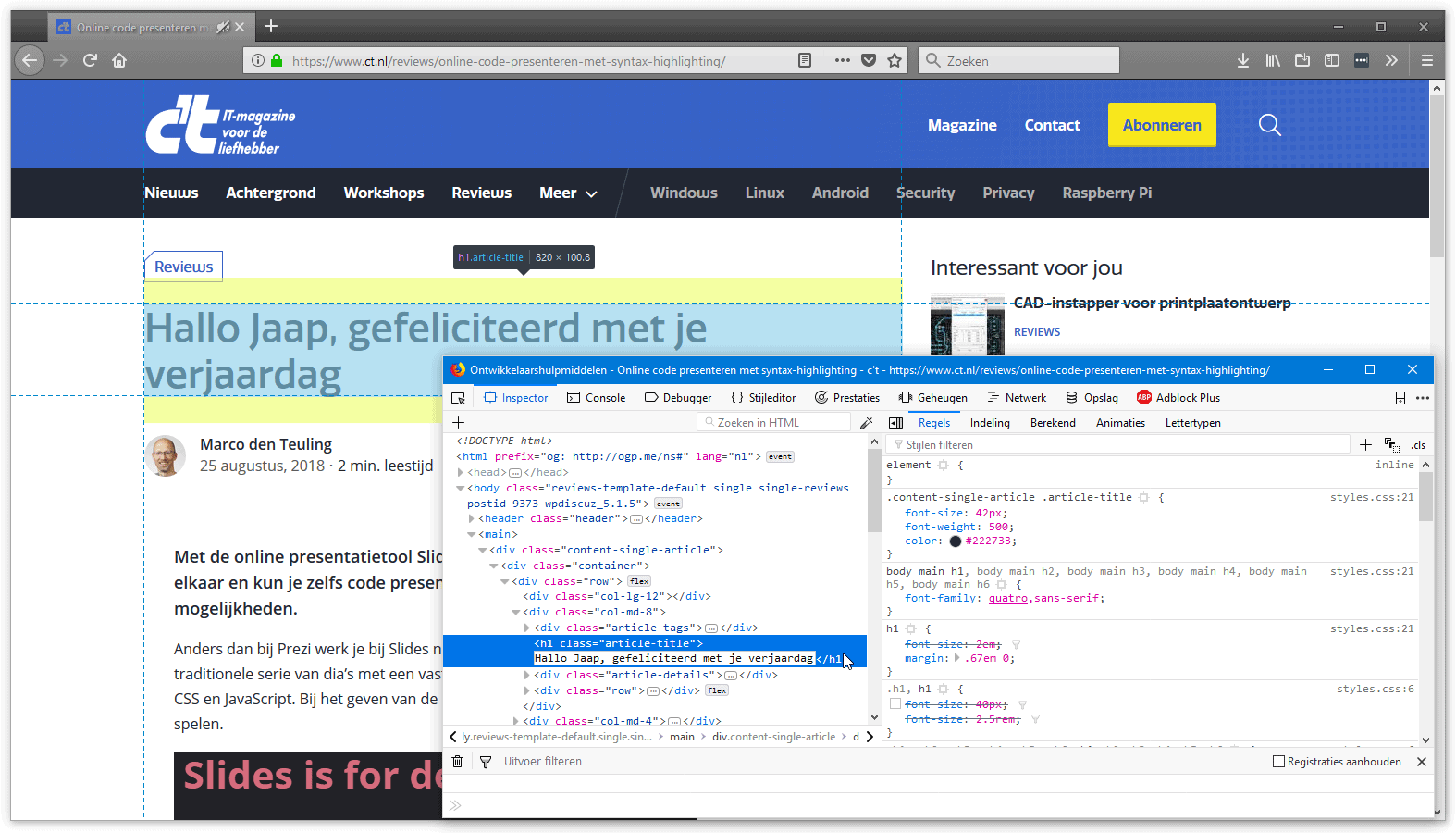Click the yellow Abonneren button
This screenshot has width=1456, height=833.
click(x=1162, y=125)
